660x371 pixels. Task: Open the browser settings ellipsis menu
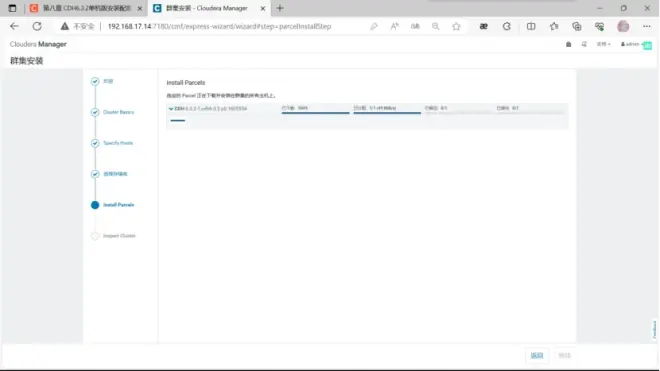[647, 27]
